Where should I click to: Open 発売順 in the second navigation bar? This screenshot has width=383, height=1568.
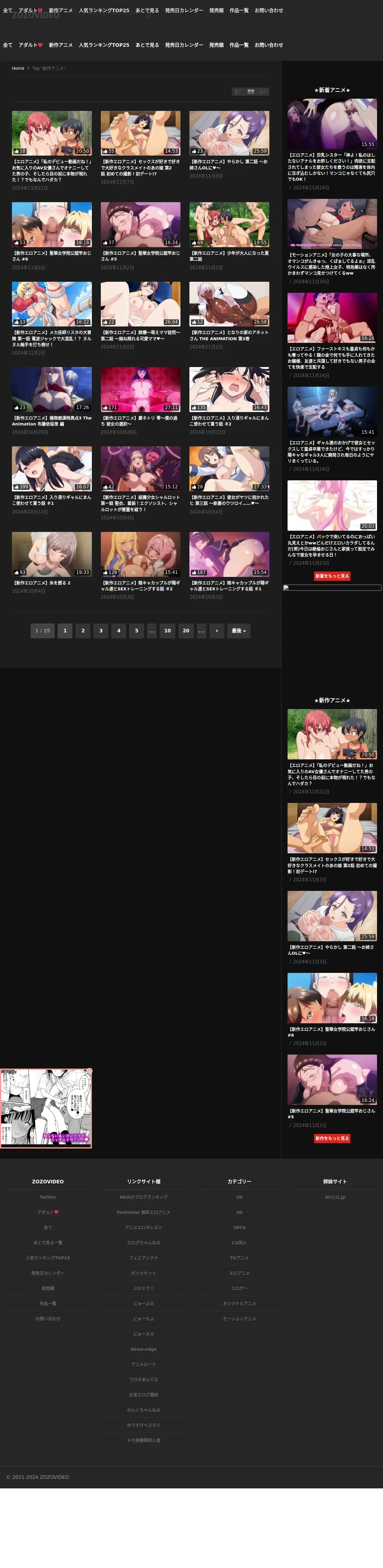point(216,45)
